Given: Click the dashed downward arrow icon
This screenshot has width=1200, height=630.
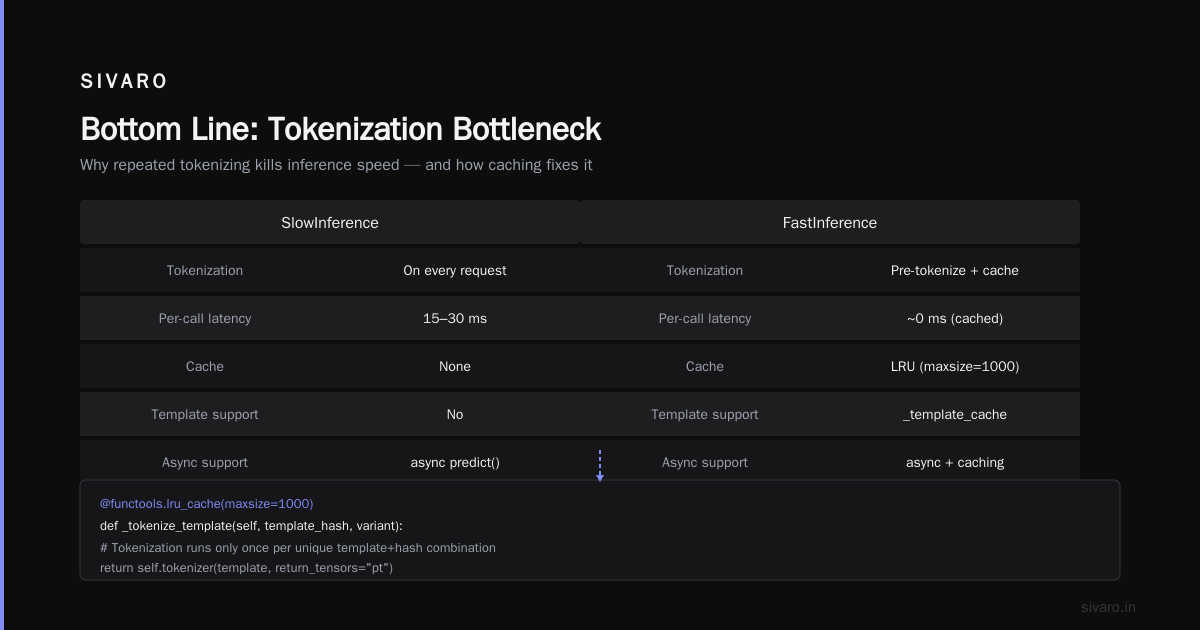Looking at the screenshot, I should tap(600, 466).
